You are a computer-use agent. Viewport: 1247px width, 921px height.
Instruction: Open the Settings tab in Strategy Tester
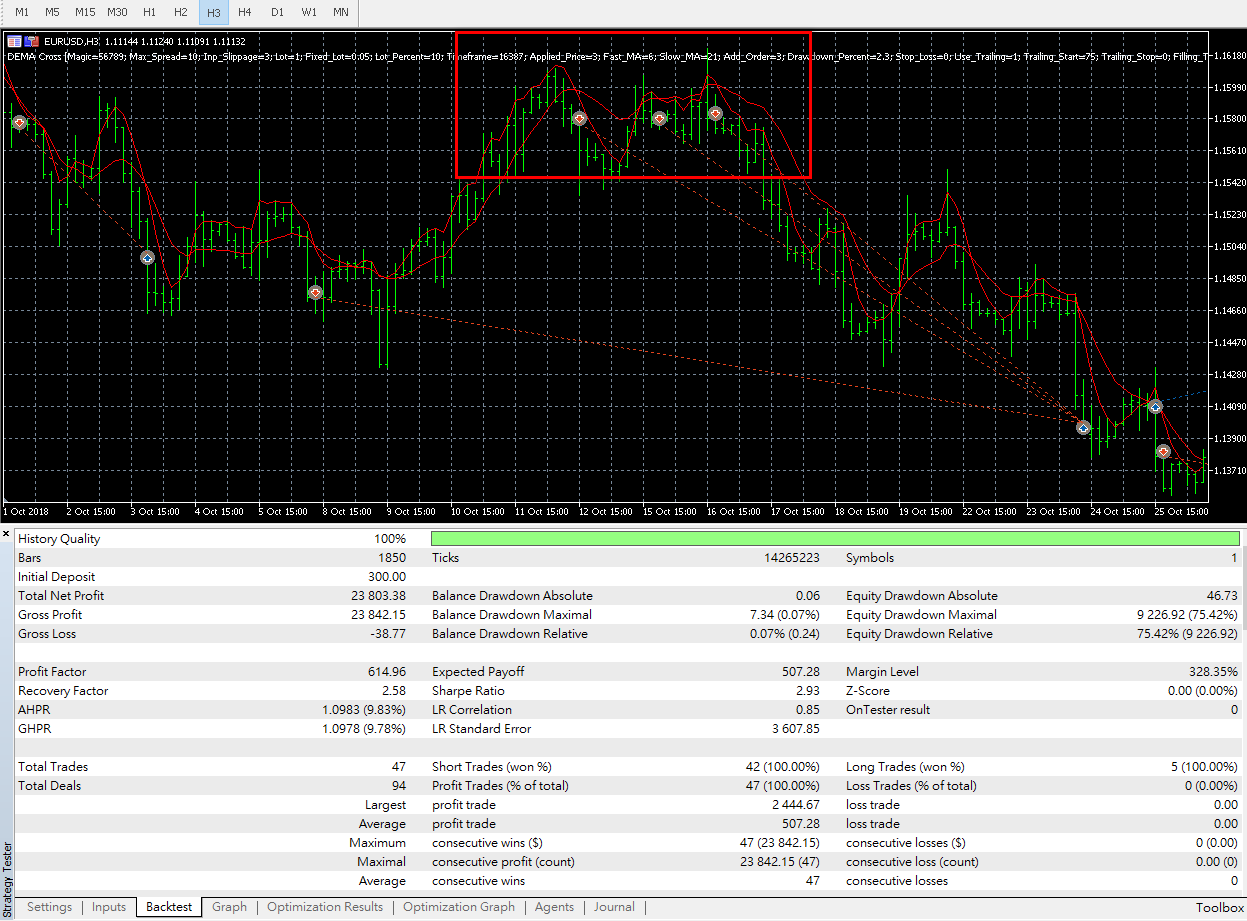[x=49, y=907]
